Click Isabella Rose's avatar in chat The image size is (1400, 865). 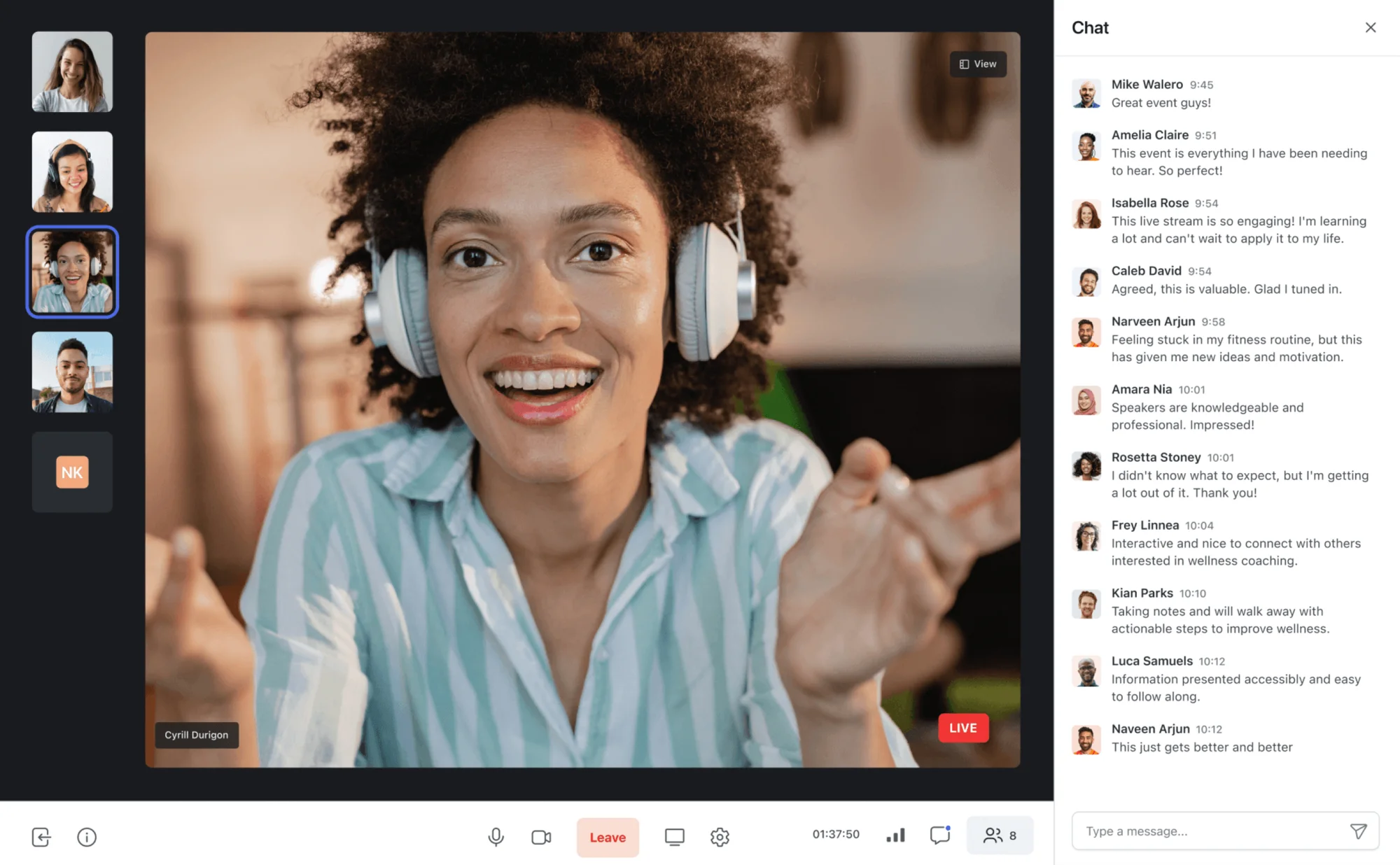[1086, 213]
